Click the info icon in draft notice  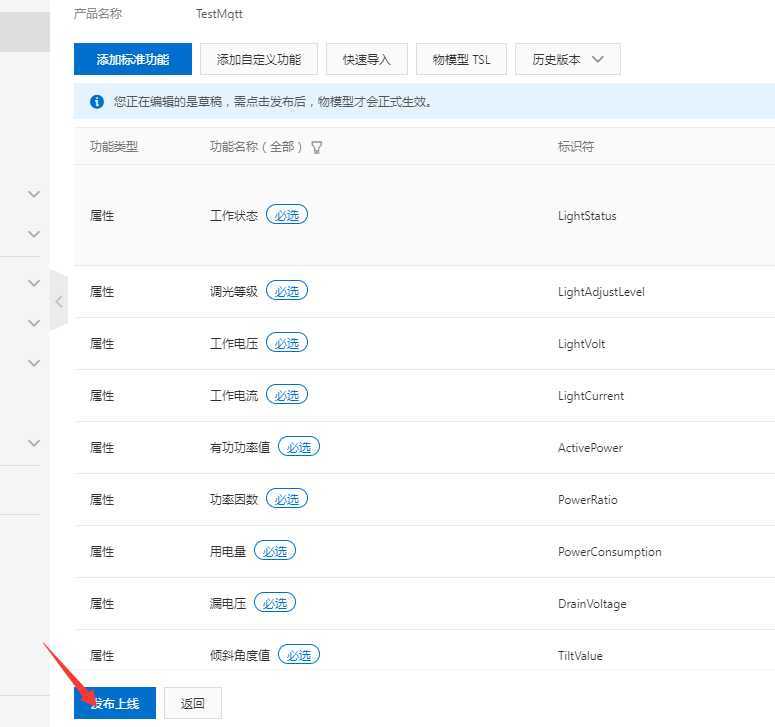(x=97, y=102)
